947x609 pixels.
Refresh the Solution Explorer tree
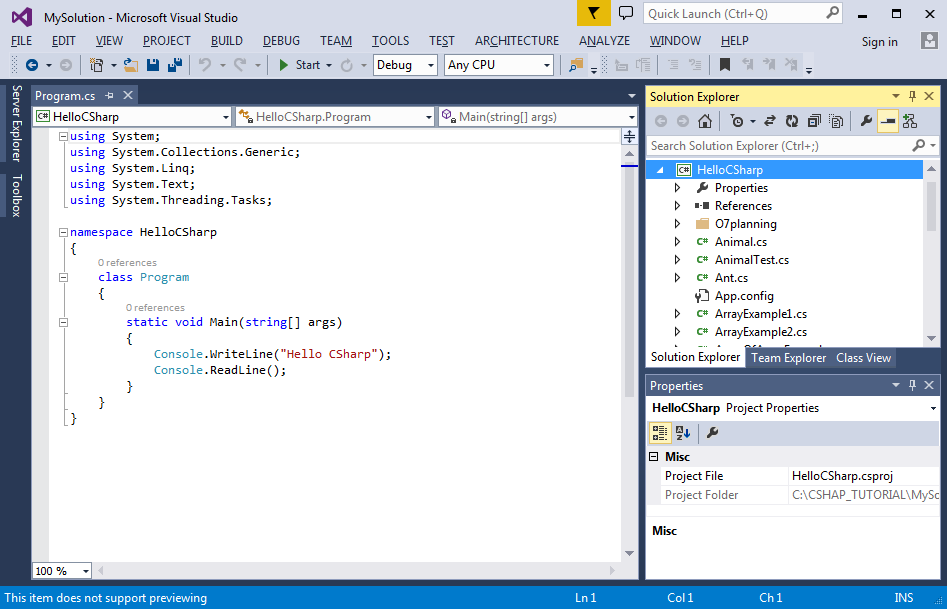click(x=792, y=121)
